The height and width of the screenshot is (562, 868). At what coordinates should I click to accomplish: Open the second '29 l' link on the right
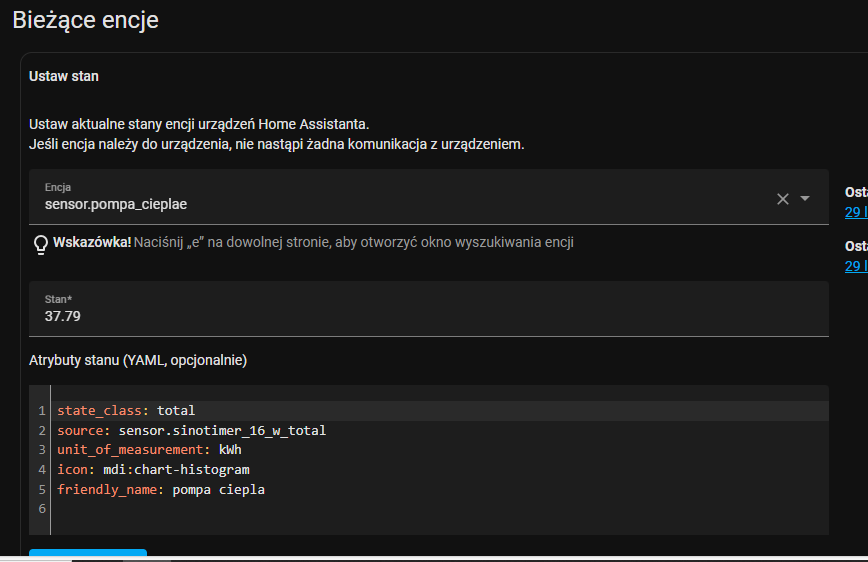pos(856,266)
